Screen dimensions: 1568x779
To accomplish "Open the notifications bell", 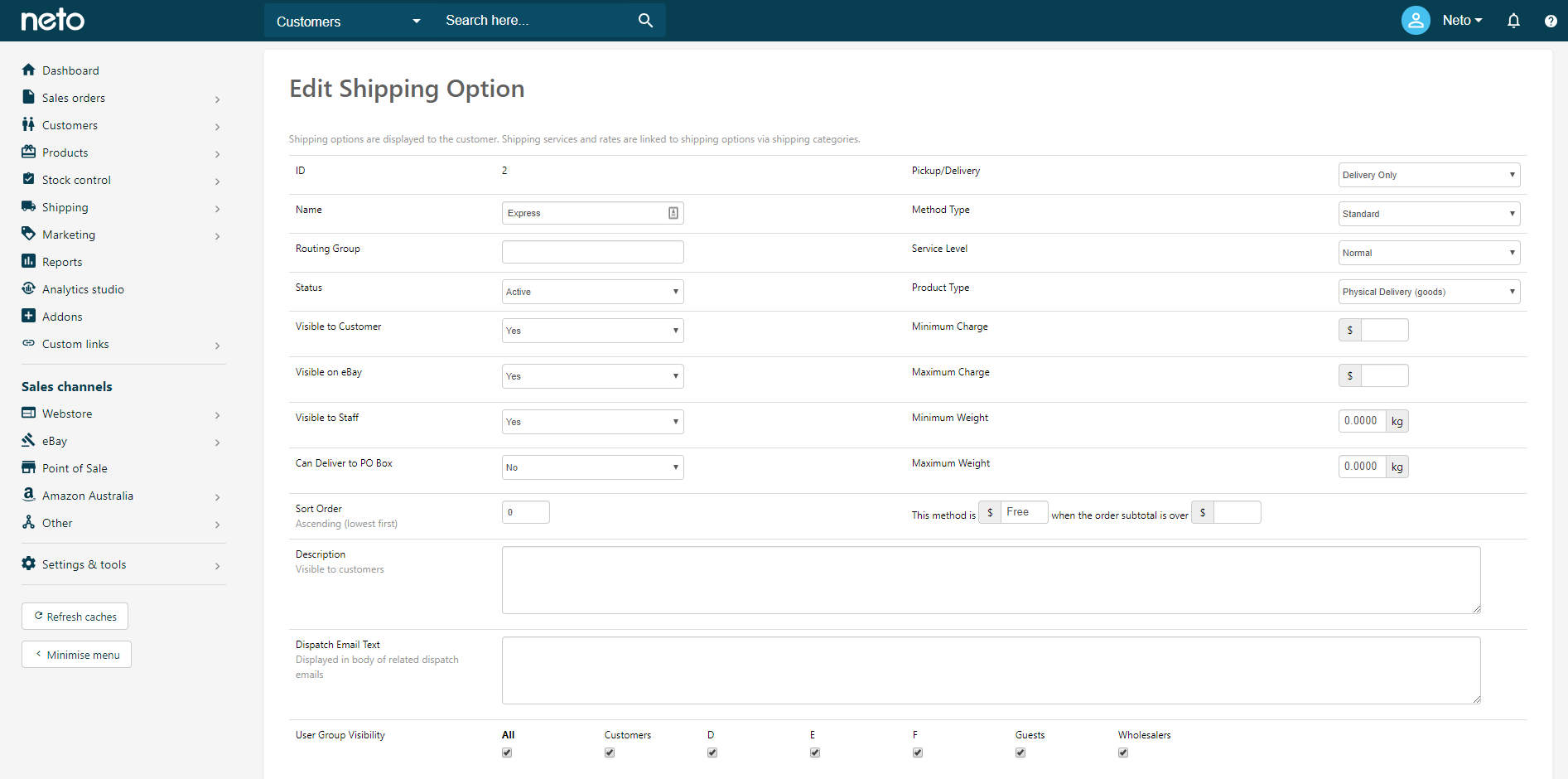I will [x=1513, y=21].
